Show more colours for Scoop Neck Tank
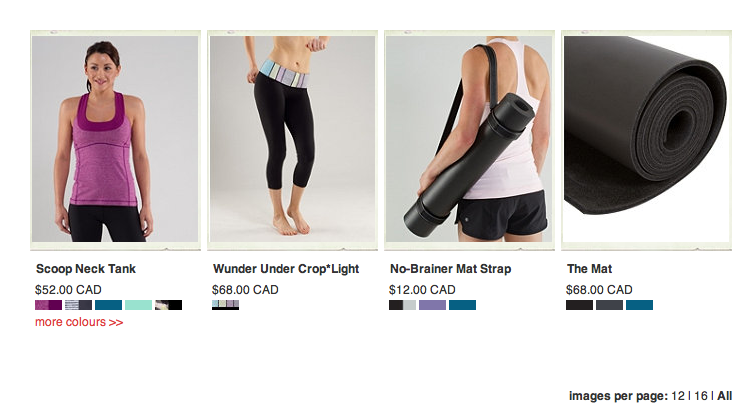 79,322
